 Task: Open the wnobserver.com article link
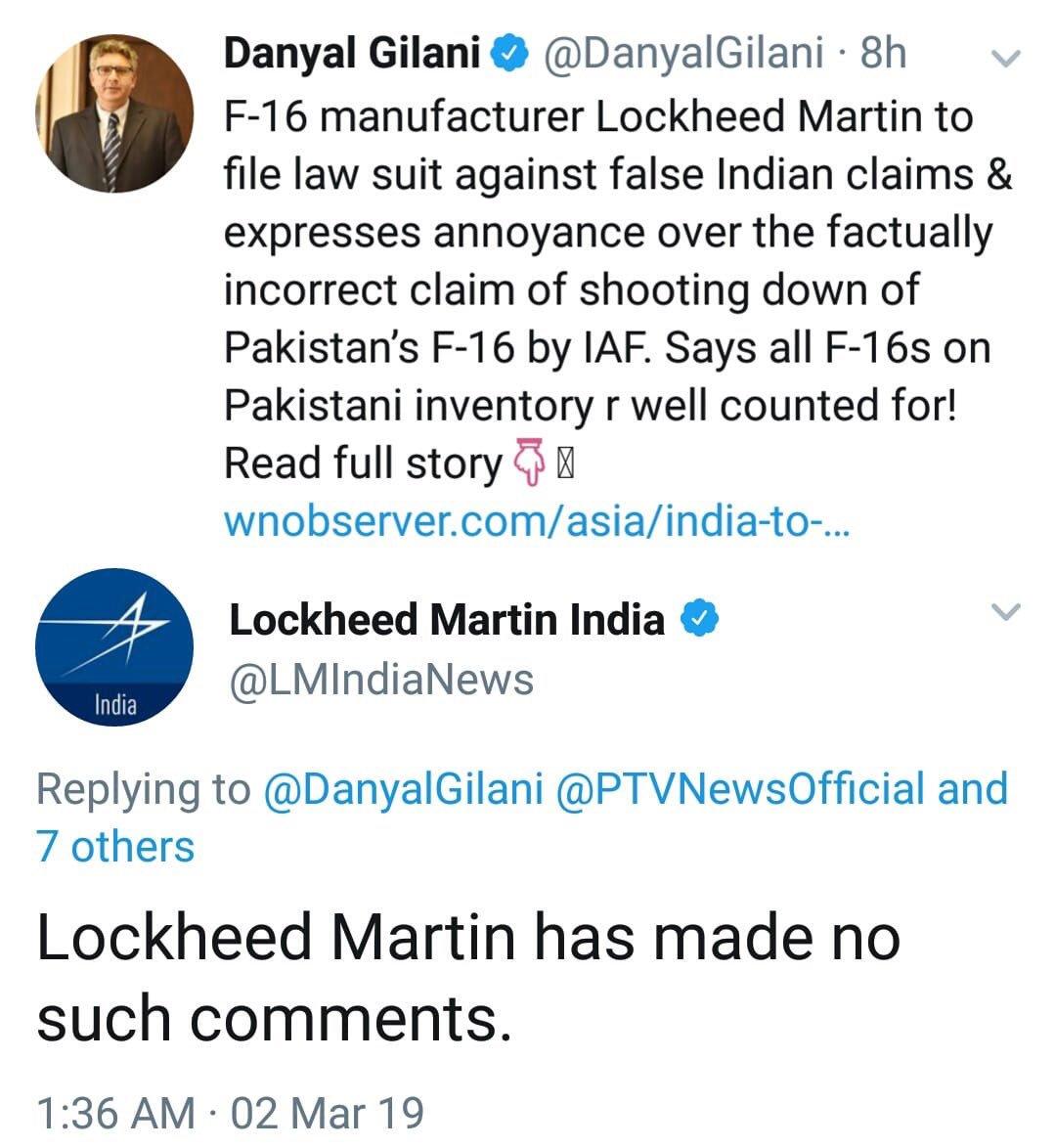tap(537, 521)
